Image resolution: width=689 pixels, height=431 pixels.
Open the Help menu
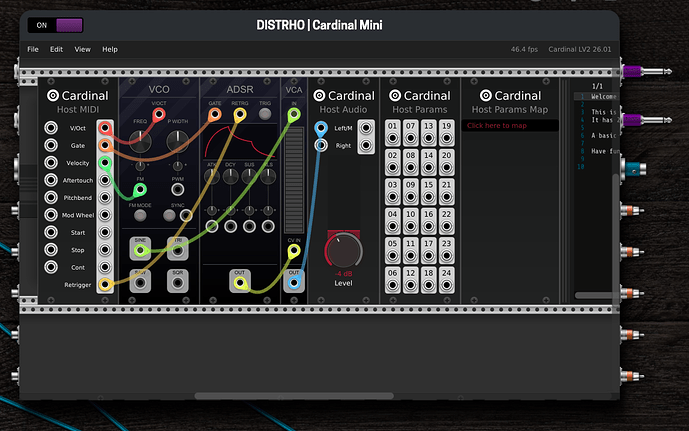point(110,49)
